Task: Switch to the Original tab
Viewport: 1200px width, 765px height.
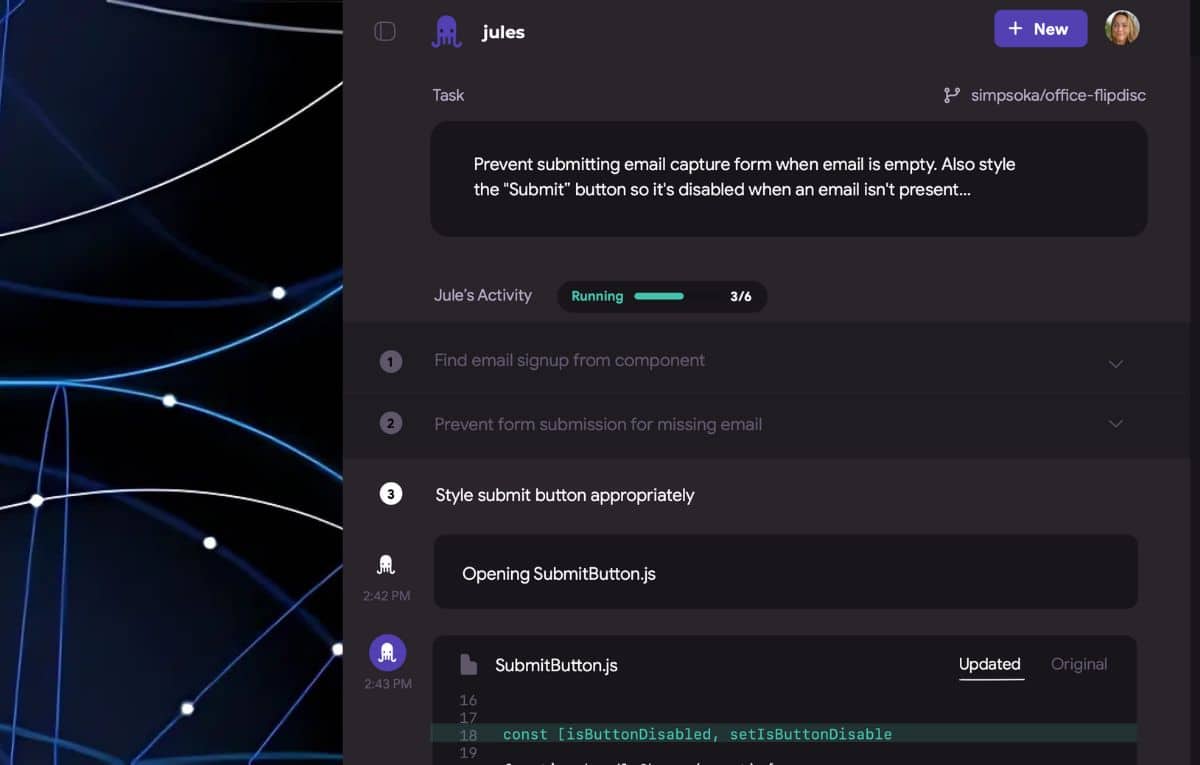Action: 1079,665
